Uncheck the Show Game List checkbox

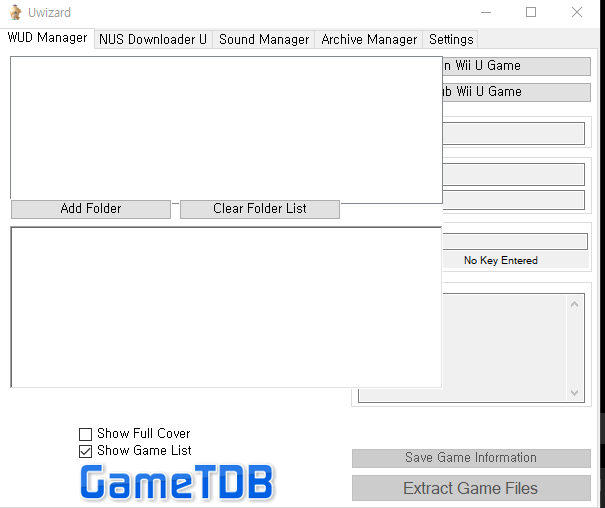click(x=85, y=451)
